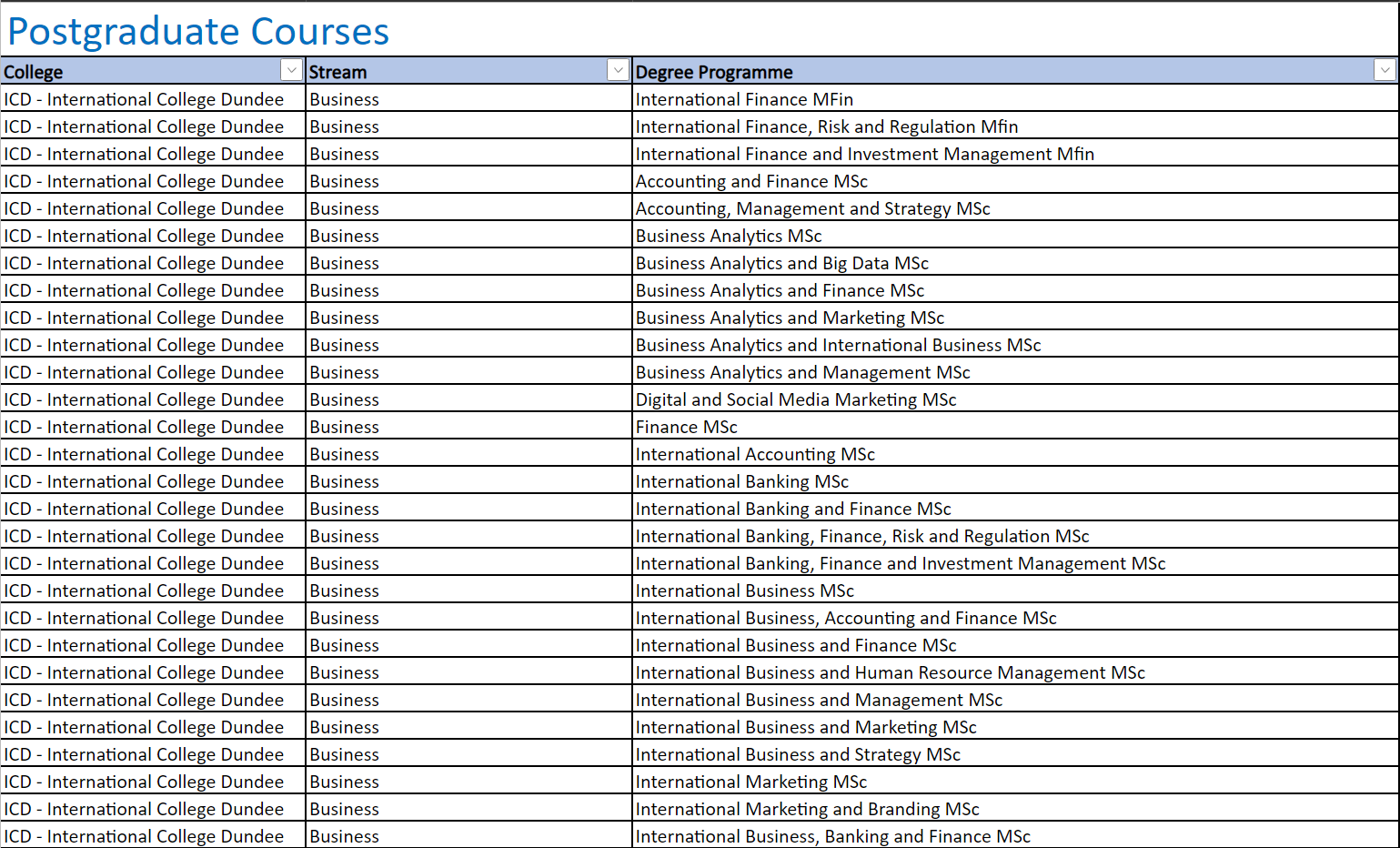Select International Business and Finance MSc

(1015, 645)
